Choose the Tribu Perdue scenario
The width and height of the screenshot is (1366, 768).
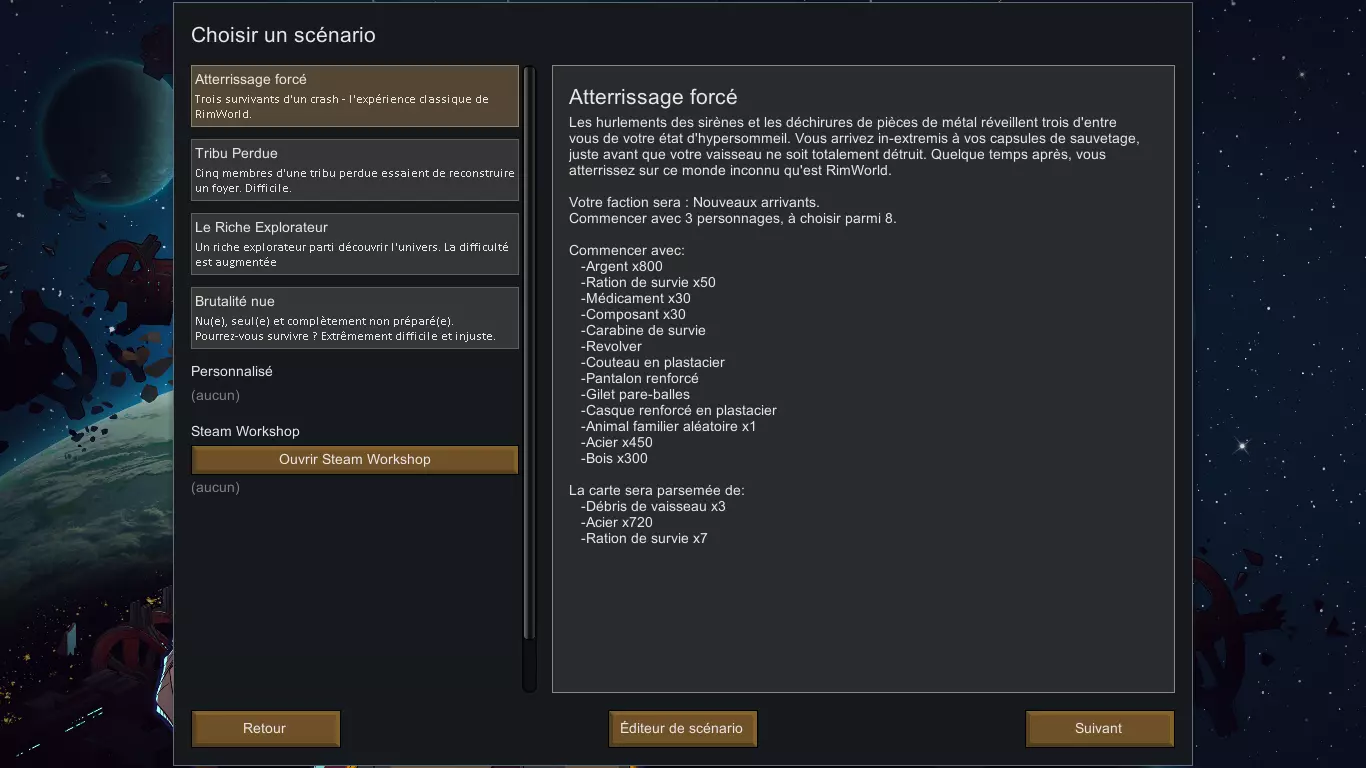point(354,170)
